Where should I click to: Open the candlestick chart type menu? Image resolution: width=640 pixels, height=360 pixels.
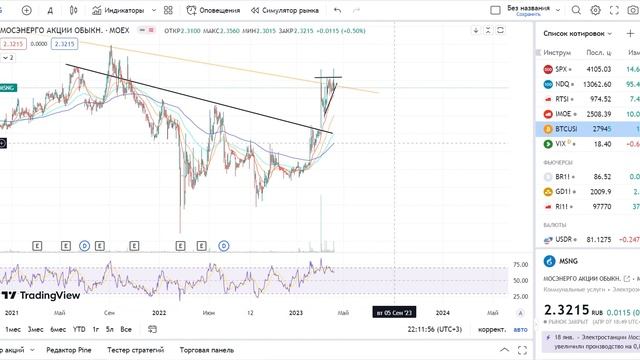(73, 10)
